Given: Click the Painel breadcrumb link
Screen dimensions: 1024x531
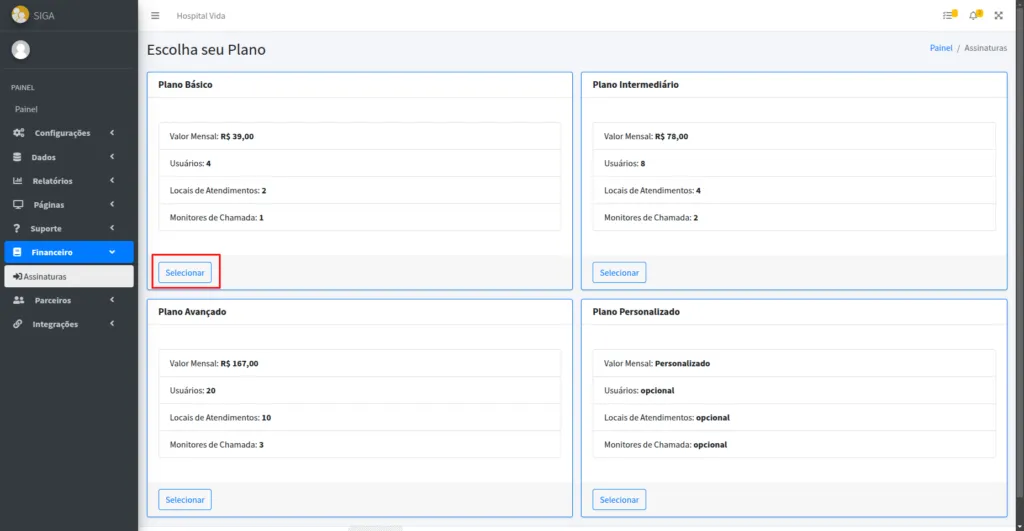Looking at the screenshot, I should coord(941,48).
